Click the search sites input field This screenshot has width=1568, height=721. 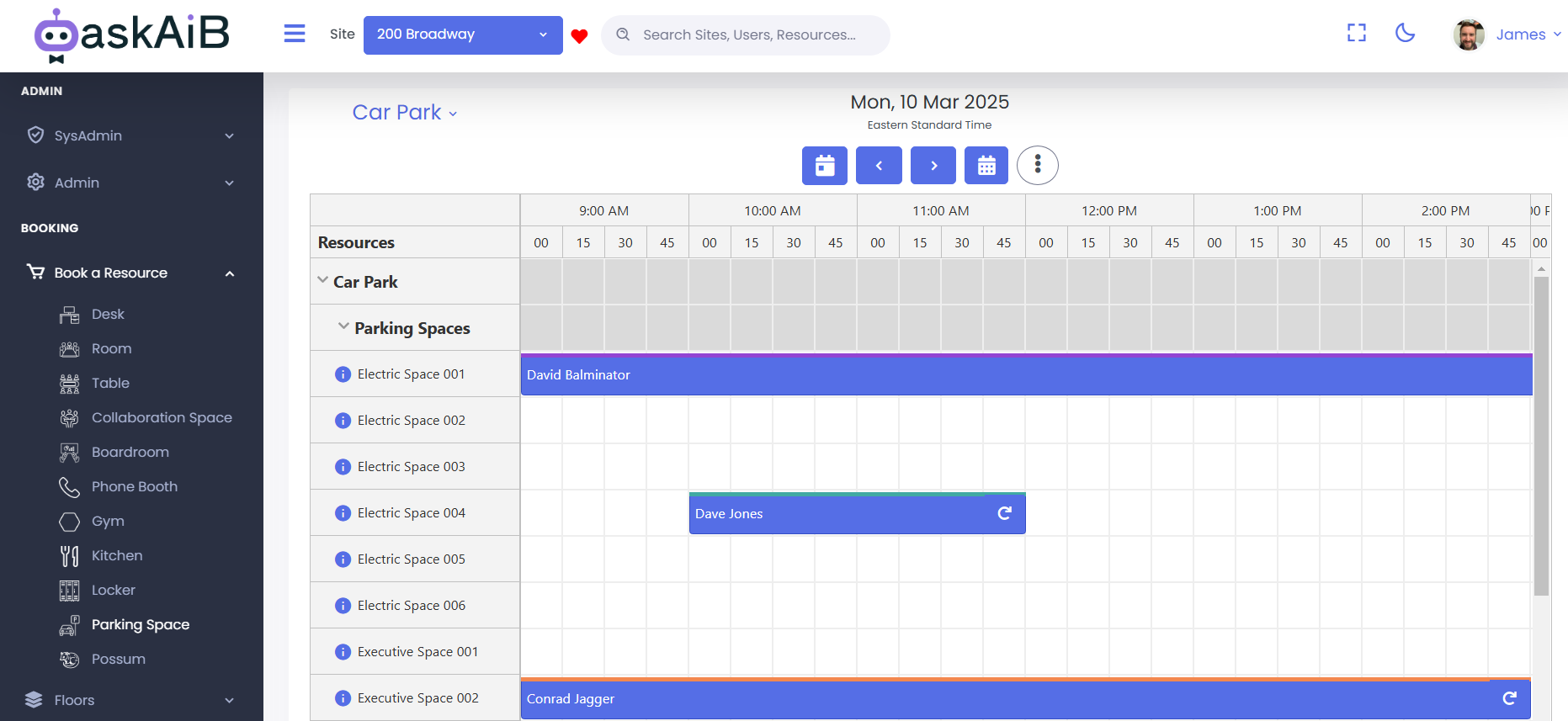(x=747, y=35)
